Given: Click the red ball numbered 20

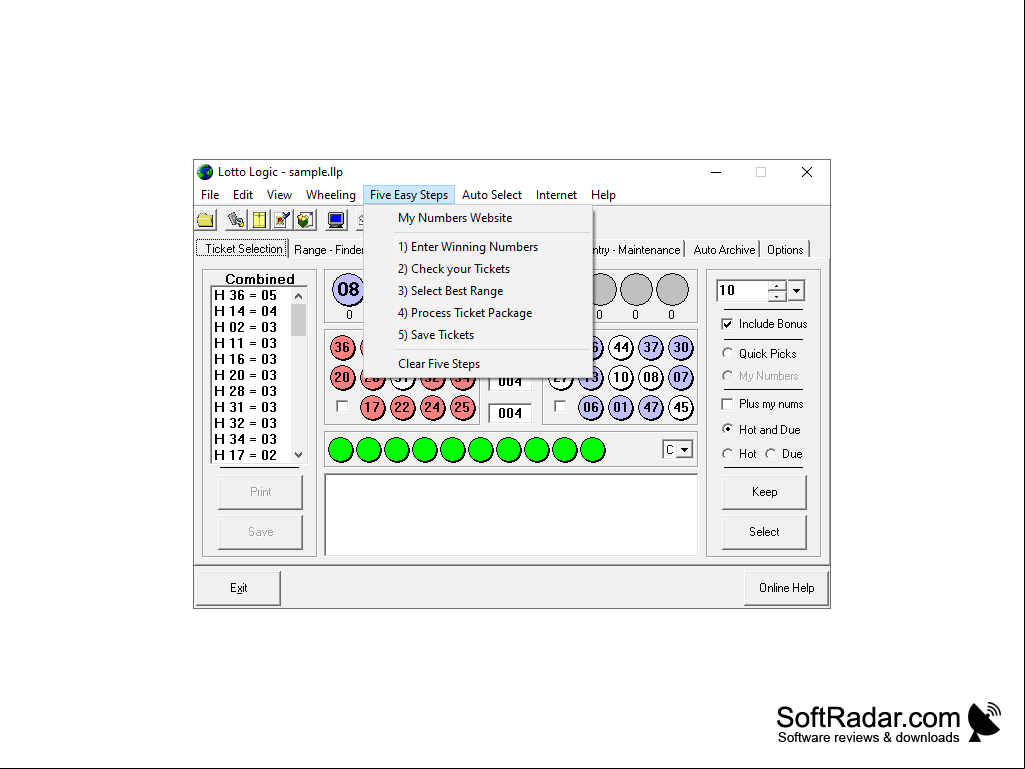Looking at the screenshot, I should click(343, 377).
